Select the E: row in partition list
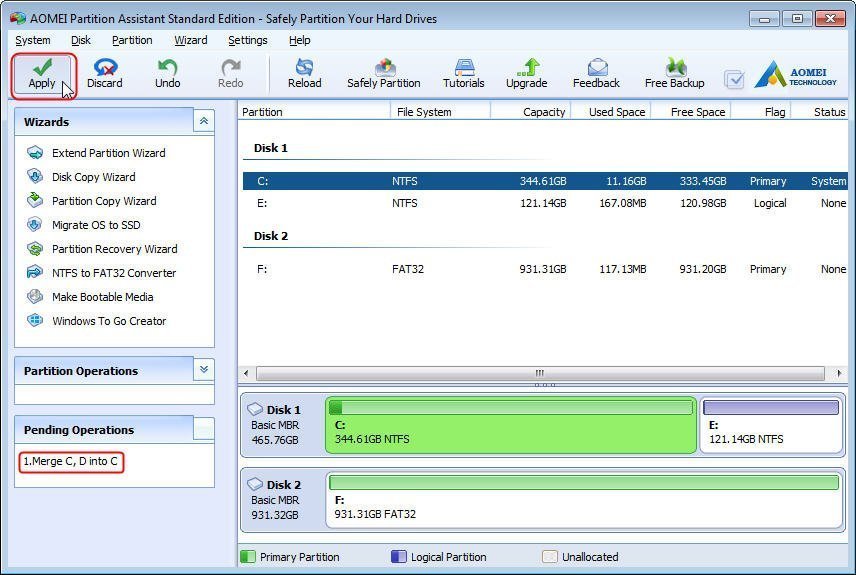This screenshot has width=856, height=575. coord(545,203)
